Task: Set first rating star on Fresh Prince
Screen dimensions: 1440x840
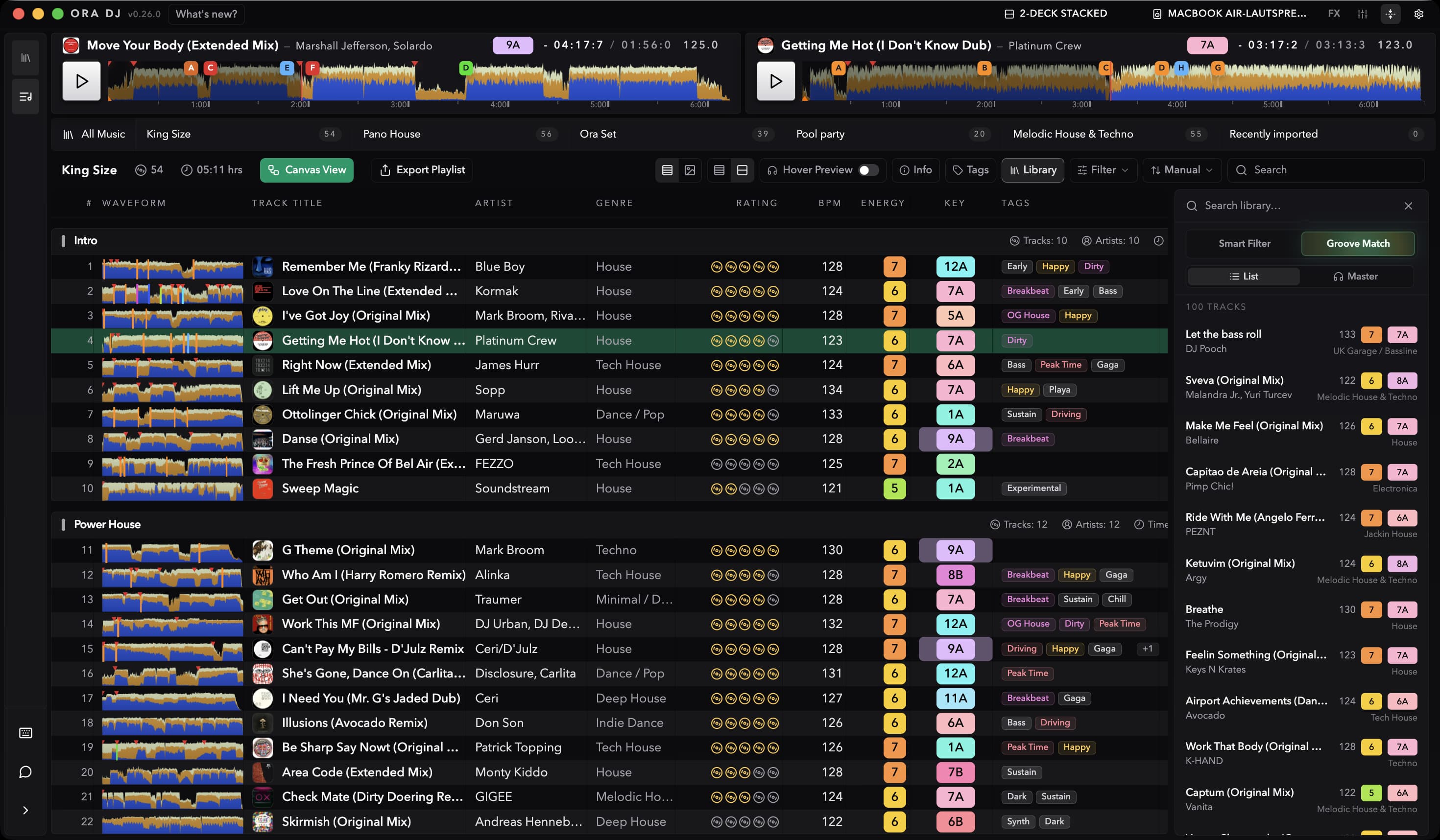Action: pyautogui.click(x=717, y=464)
